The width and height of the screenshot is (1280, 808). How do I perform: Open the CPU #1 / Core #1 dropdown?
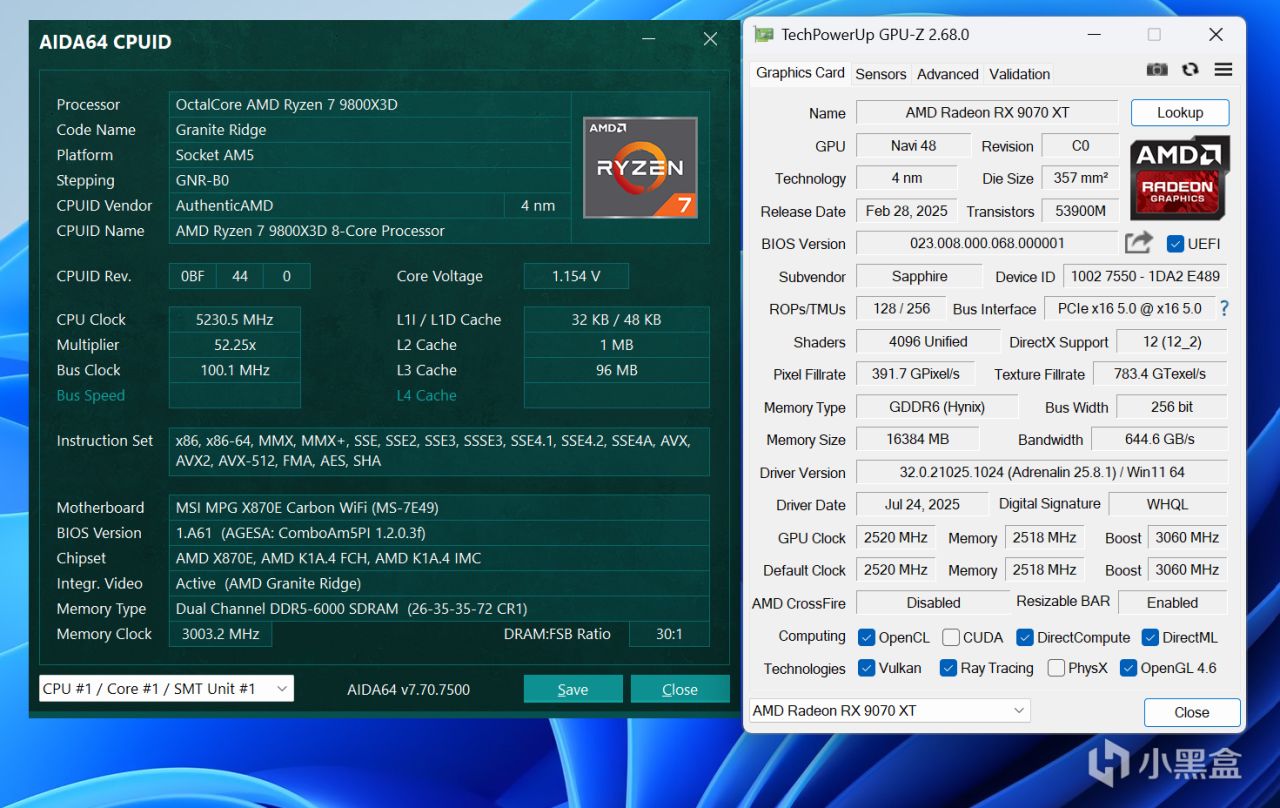coord(166,688)
